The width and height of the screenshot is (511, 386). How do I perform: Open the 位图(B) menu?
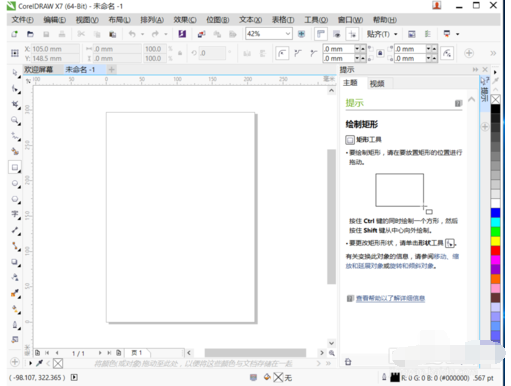(217, 20)
